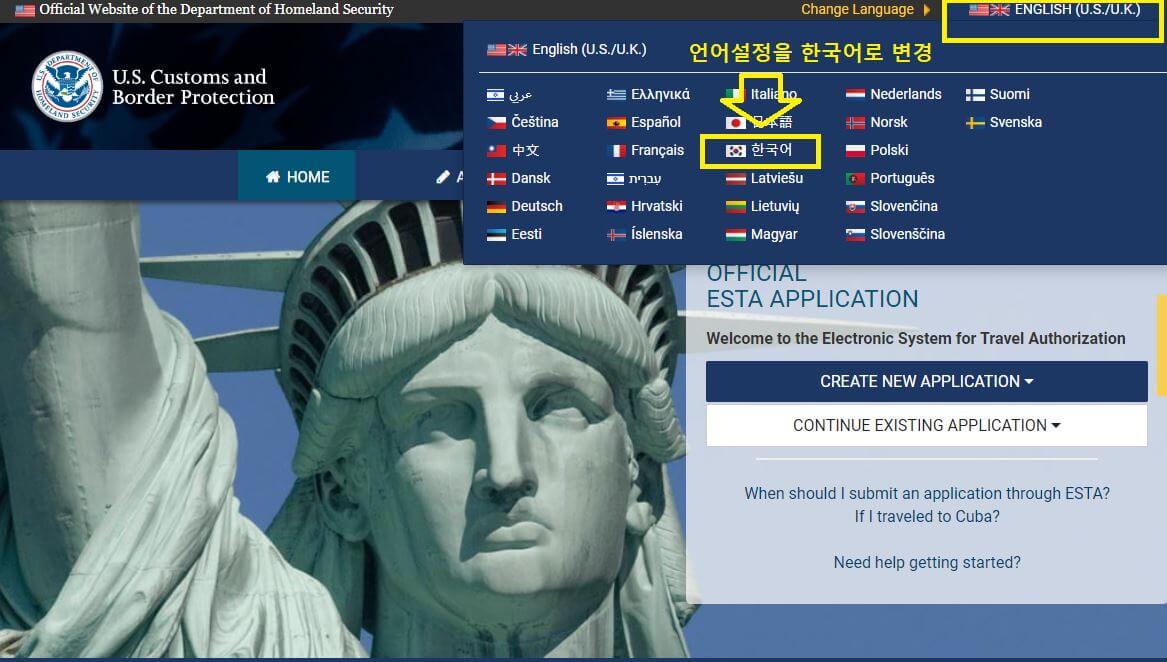Click the Portuguese flag icon beside Português
Viewport: 1167px width, 662px height.
point(855,179)
